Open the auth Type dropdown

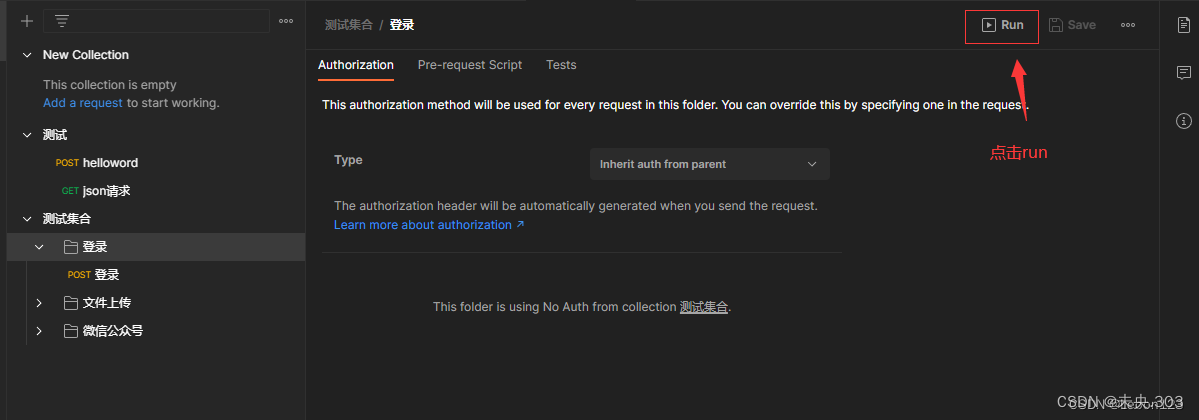[709, 164]
